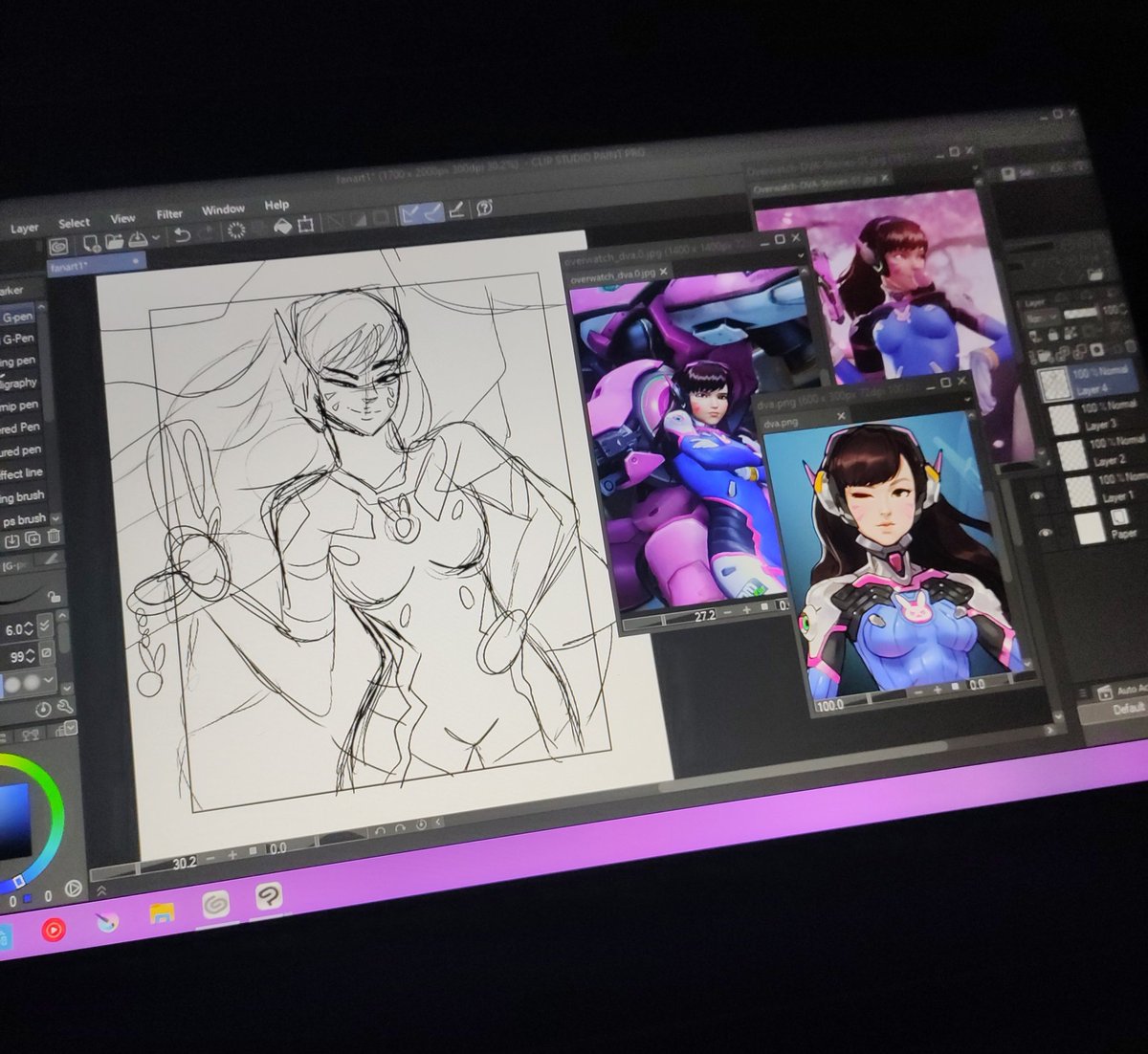
Task: Click the wrench sub tool detail icon
Action: point(65,708)
